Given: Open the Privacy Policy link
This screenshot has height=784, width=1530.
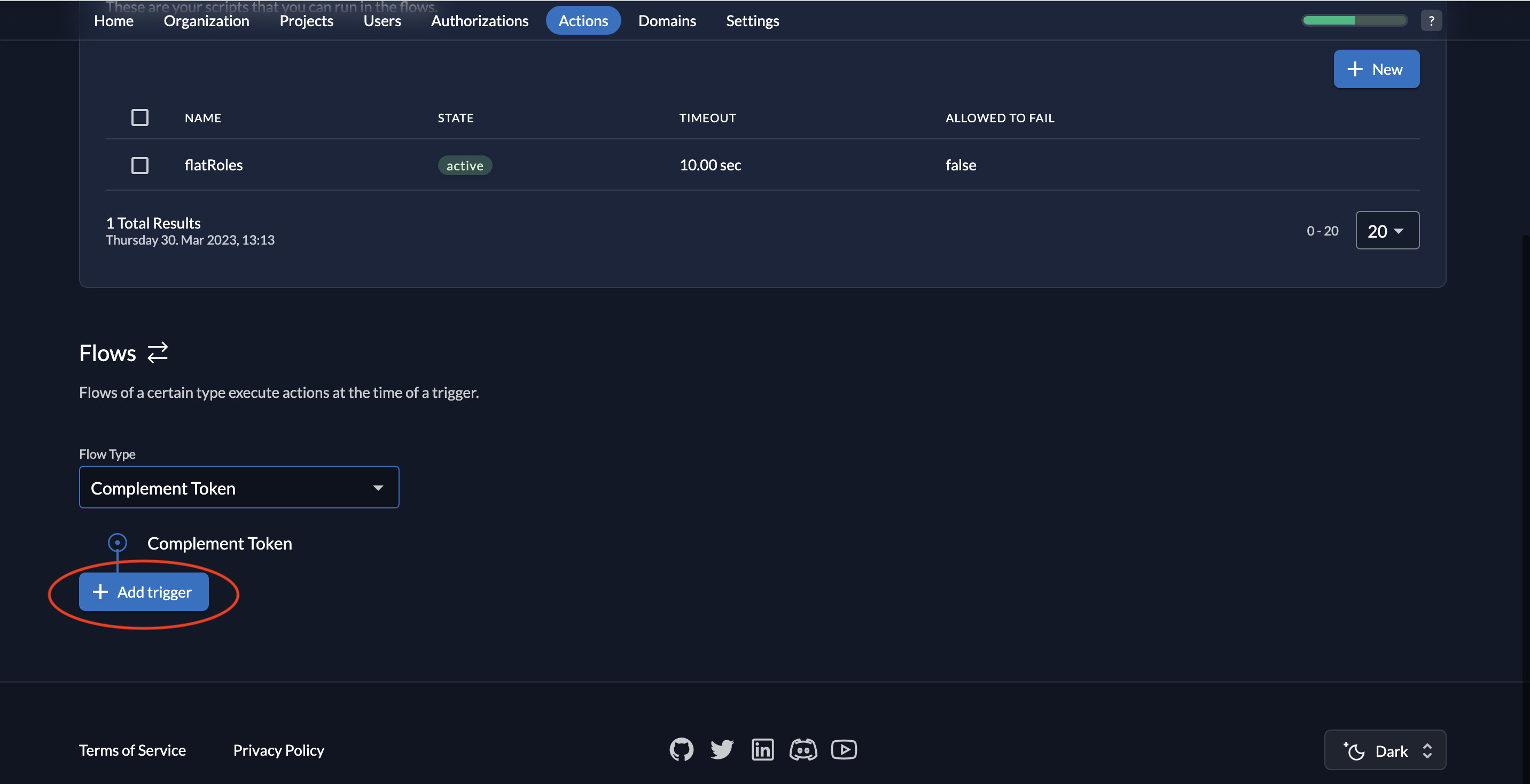Looking at the screenshot, I should click(x=278, y=750).
